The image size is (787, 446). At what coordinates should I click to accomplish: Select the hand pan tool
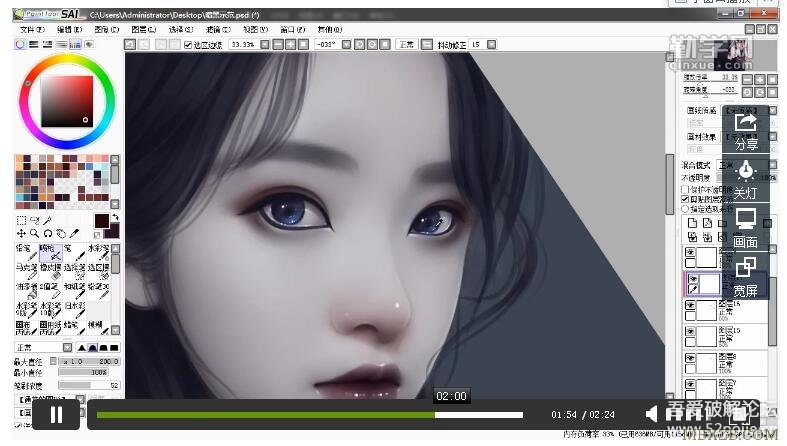[61, 233]
